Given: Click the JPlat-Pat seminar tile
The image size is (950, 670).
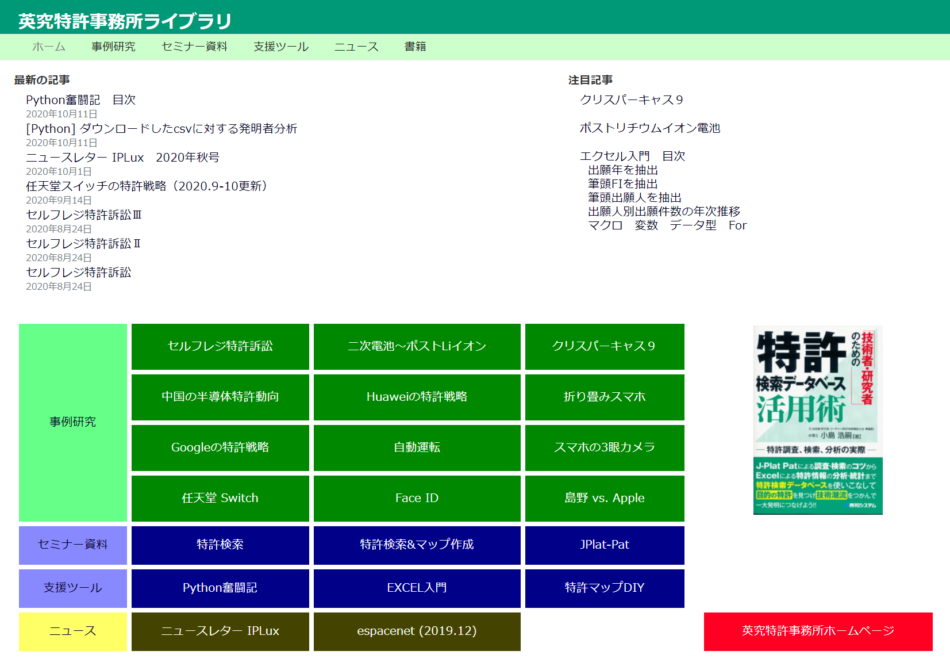Looking at the screenshot, I should 604,545.
